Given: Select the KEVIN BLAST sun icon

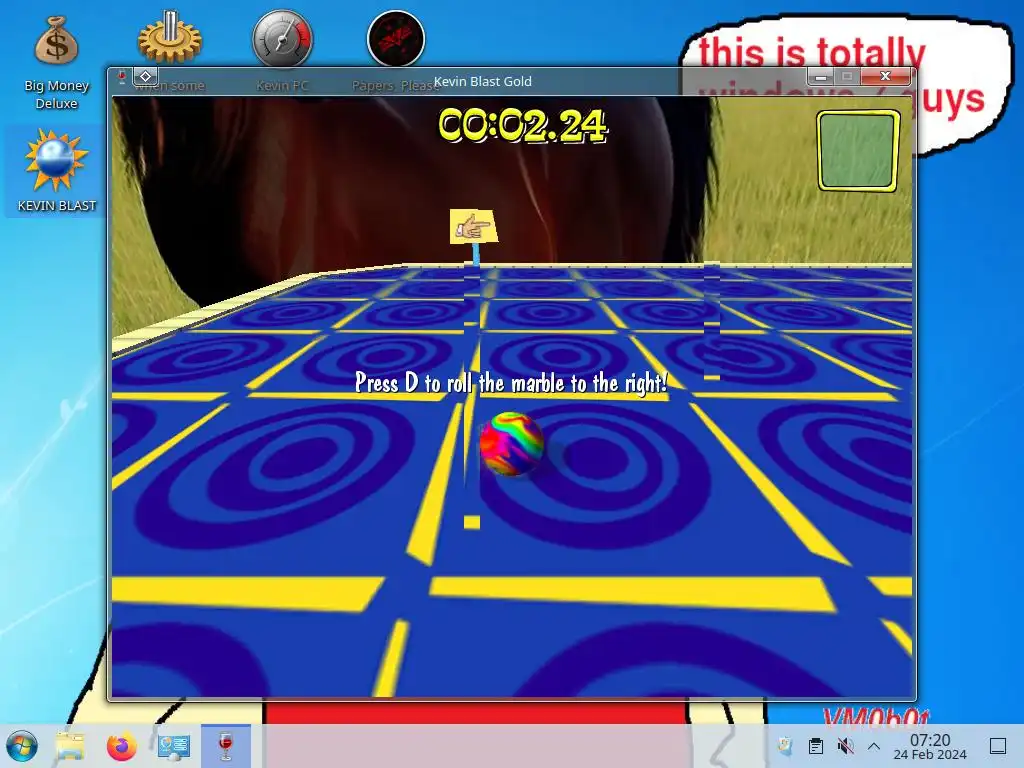Looking at the screenshot, I should (56, 170).
